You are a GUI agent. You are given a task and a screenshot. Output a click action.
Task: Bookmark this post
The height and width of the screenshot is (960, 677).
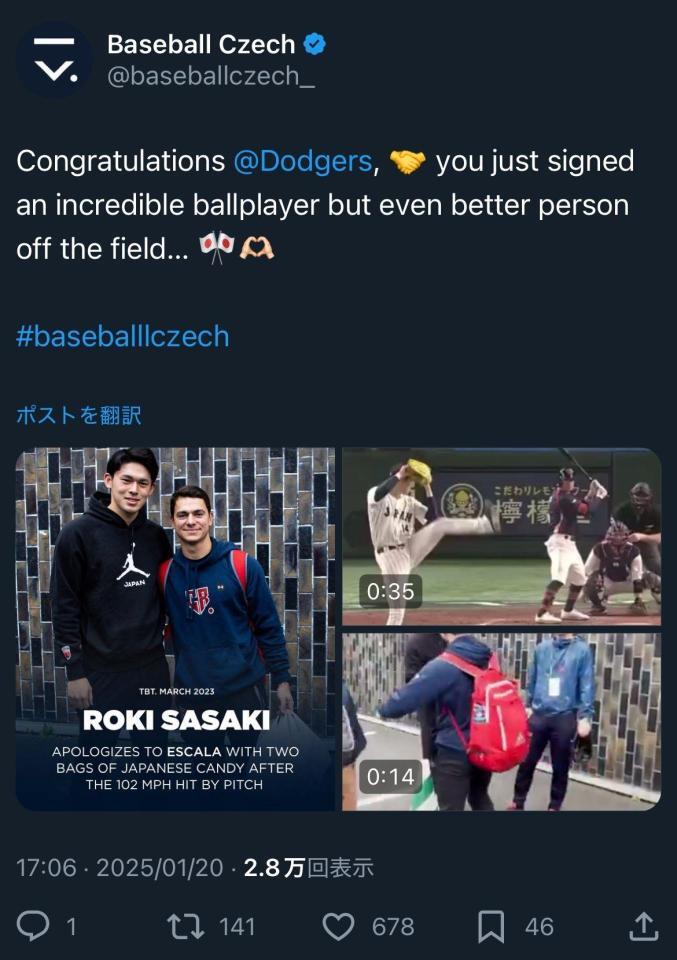pyautogui.click(x=491, y=927)
